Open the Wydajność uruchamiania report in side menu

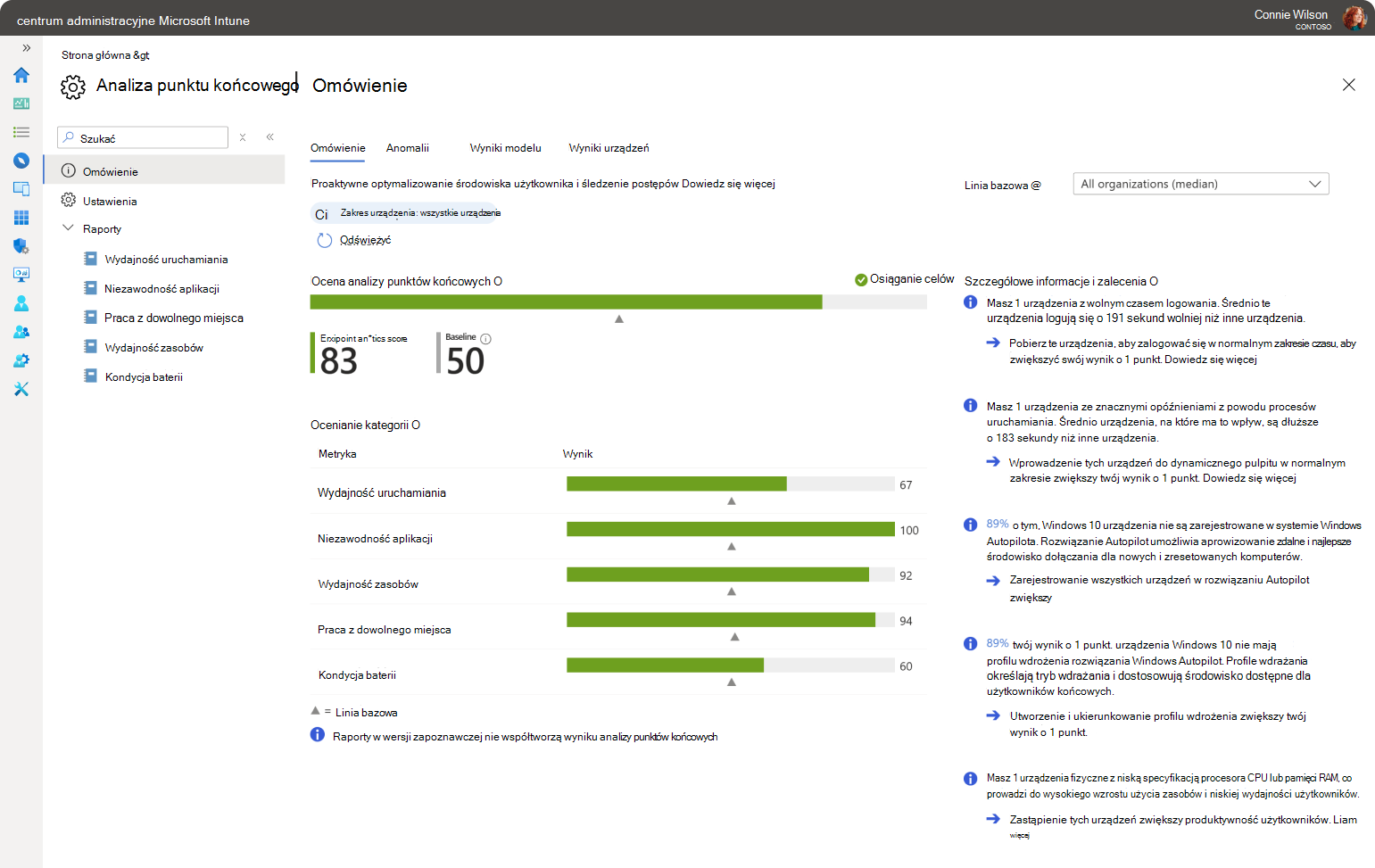click(166, 260)
